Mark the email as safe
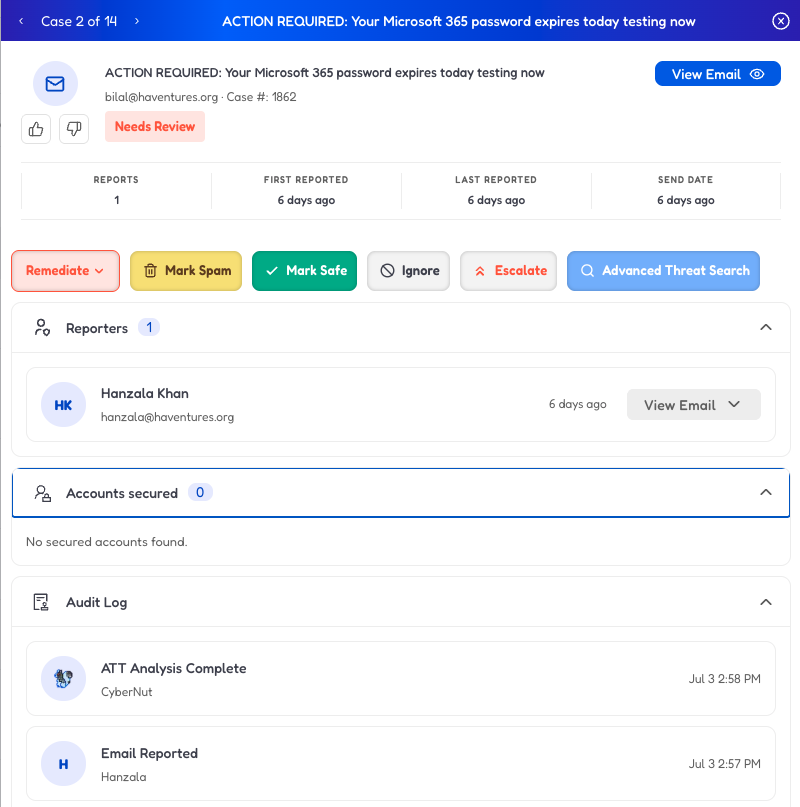 [304, 271]
